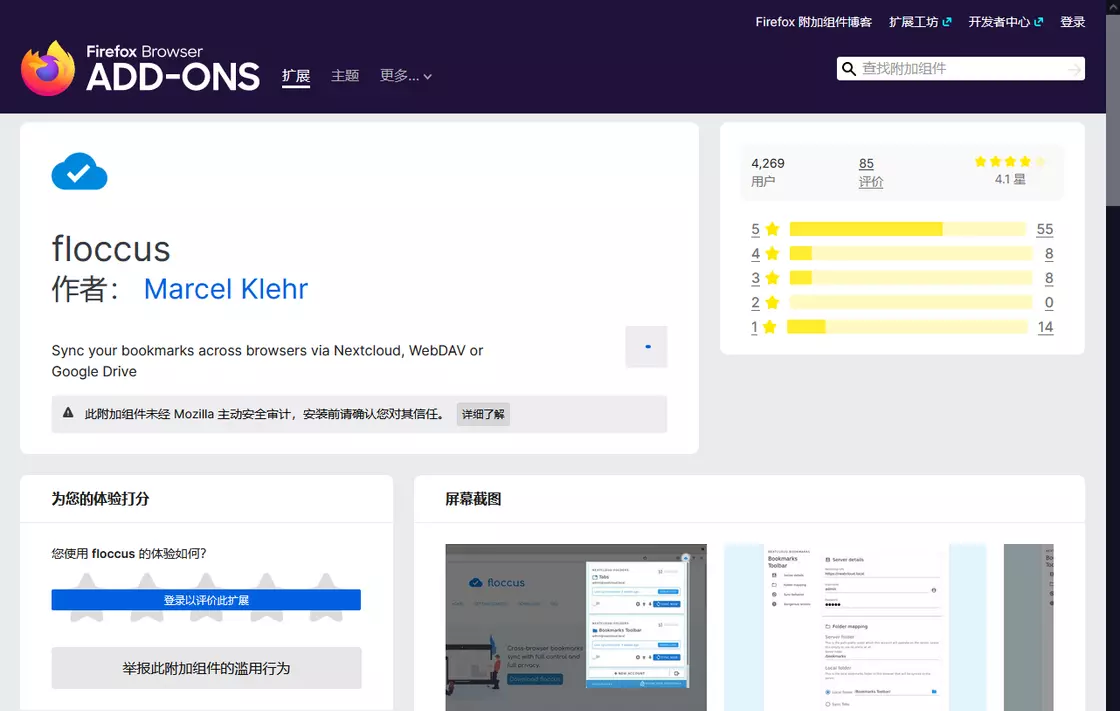Click the star icon in the 3-star row
1120x711 pixels.
(772, 278)
